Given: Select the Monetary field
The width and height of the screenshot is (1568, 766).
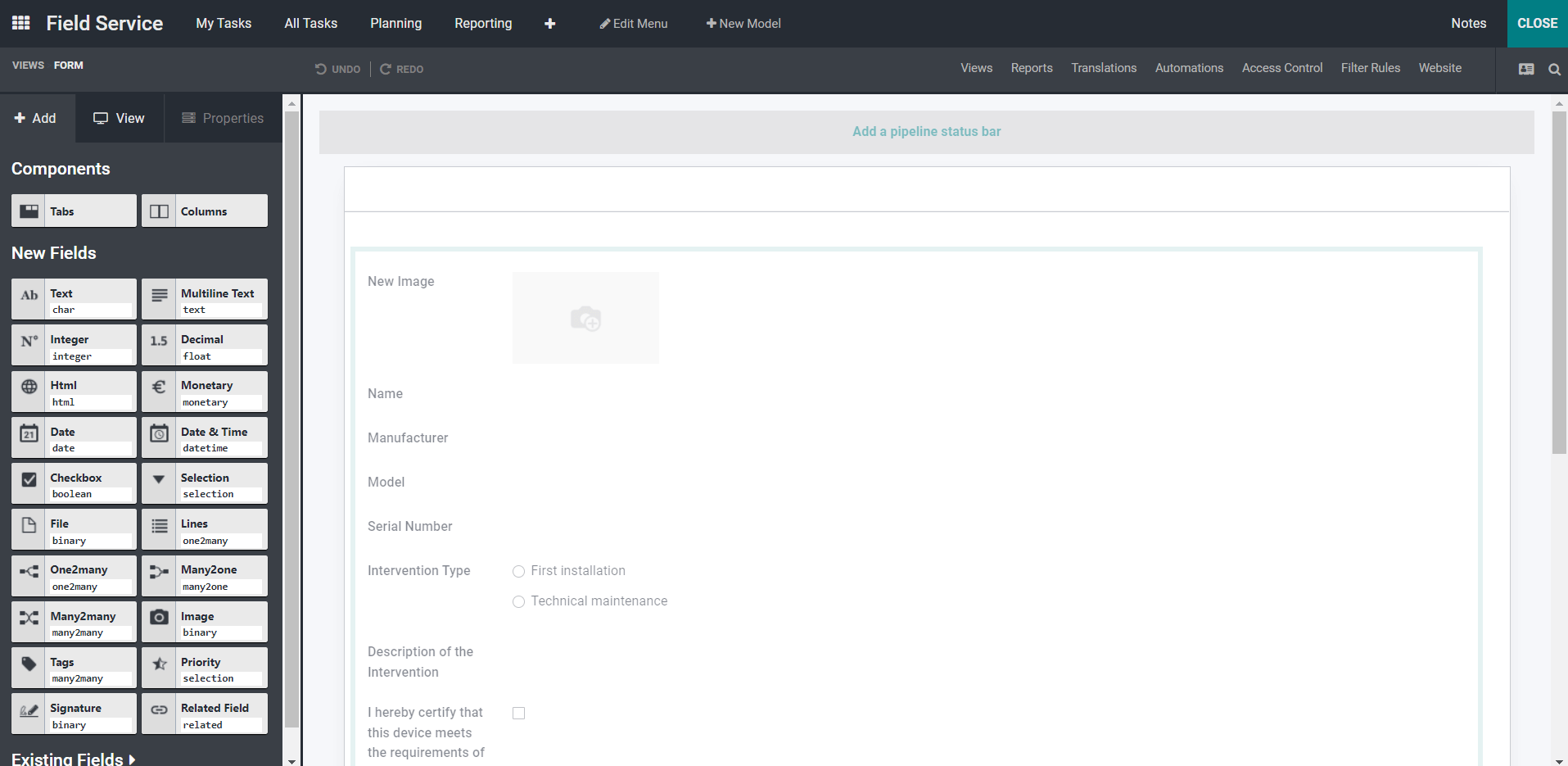Looking at the screenshot, I should pyautogui.click(x=205, y=392).
